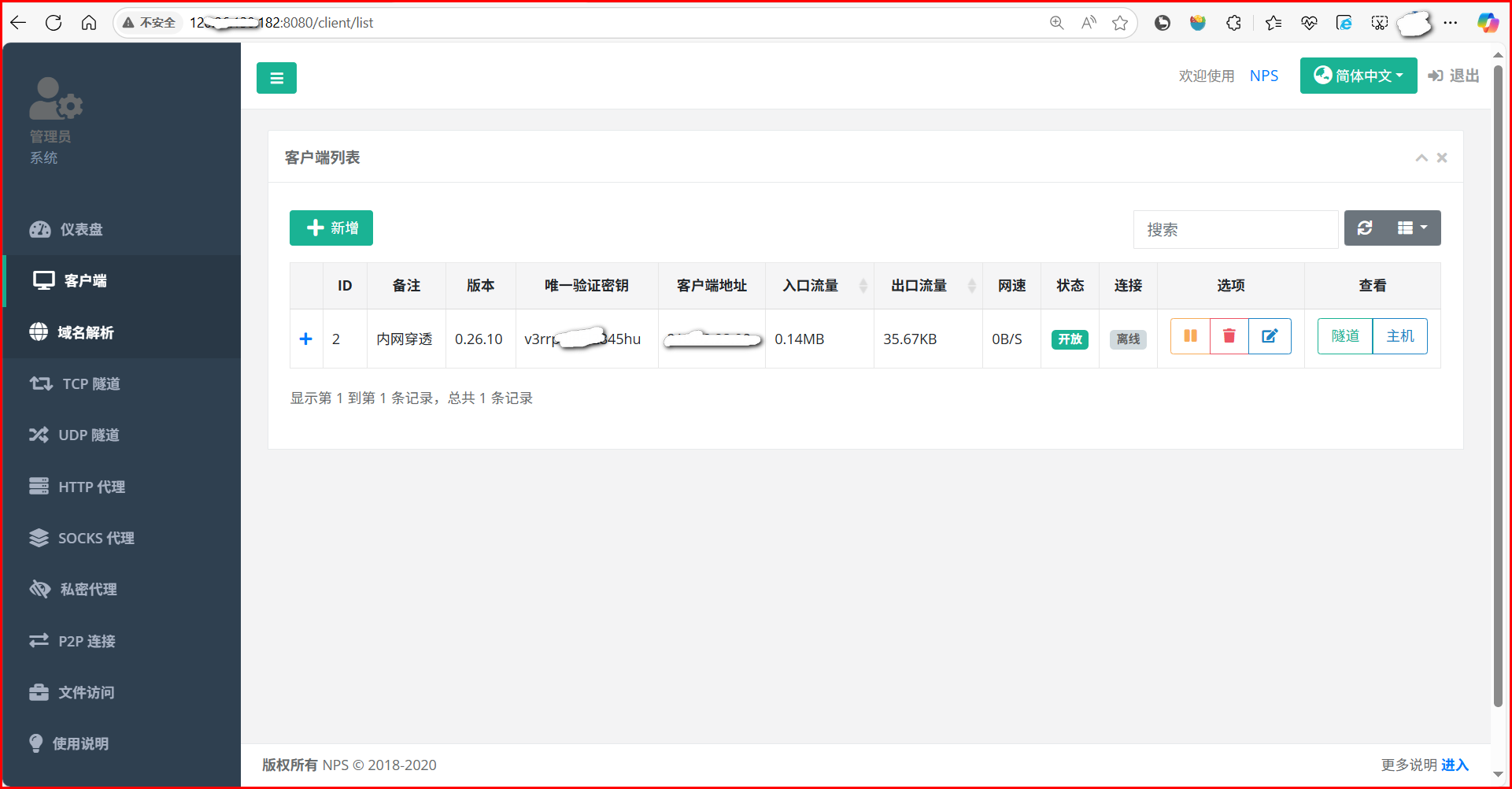The image size is (1512, 789).
Task: Open browser extensions puzzle icon
Action: 1234,23
